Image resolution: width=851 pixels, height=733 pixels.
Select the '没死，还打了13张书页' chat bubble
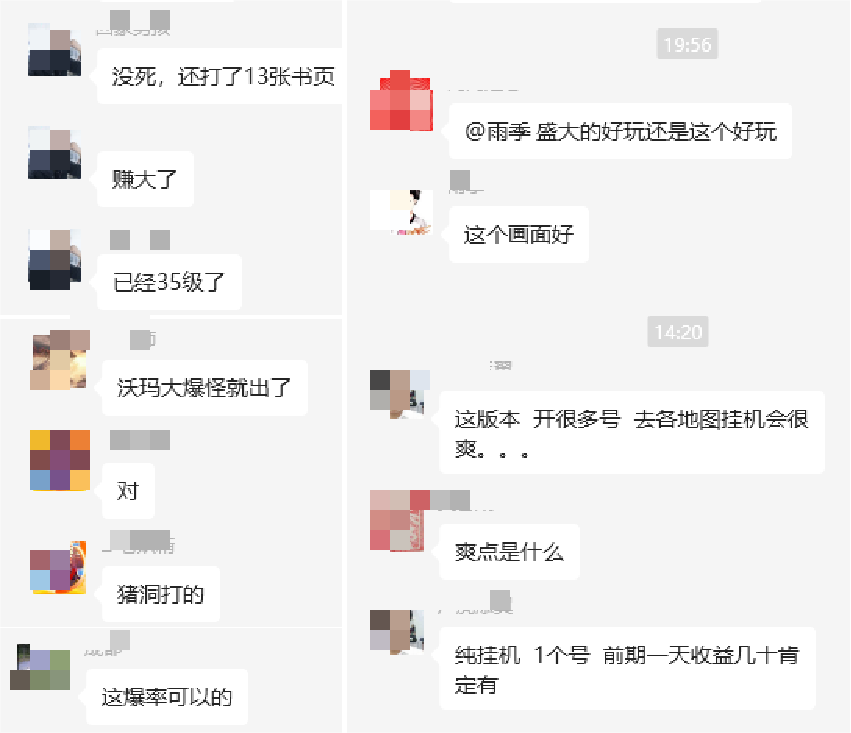click(x=220, y=76)
